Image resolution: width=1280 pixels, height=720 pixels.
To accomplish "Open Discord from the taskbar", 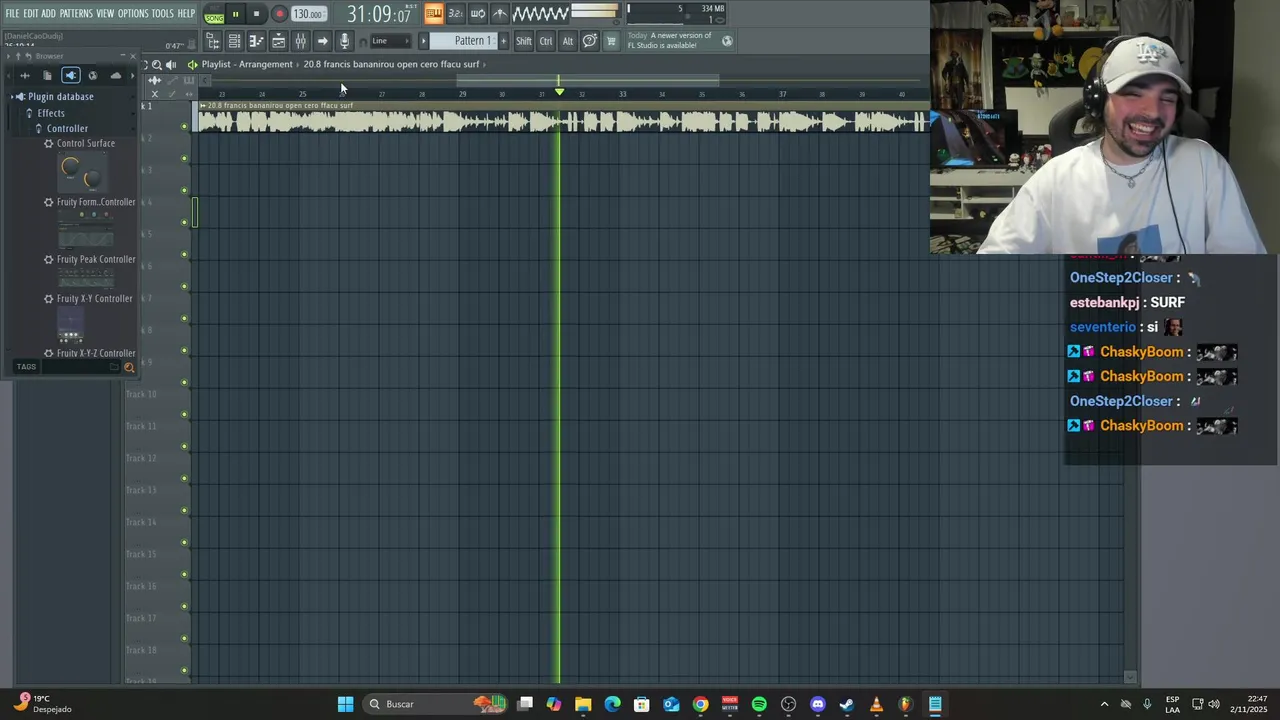I will (x=818, y=704).
